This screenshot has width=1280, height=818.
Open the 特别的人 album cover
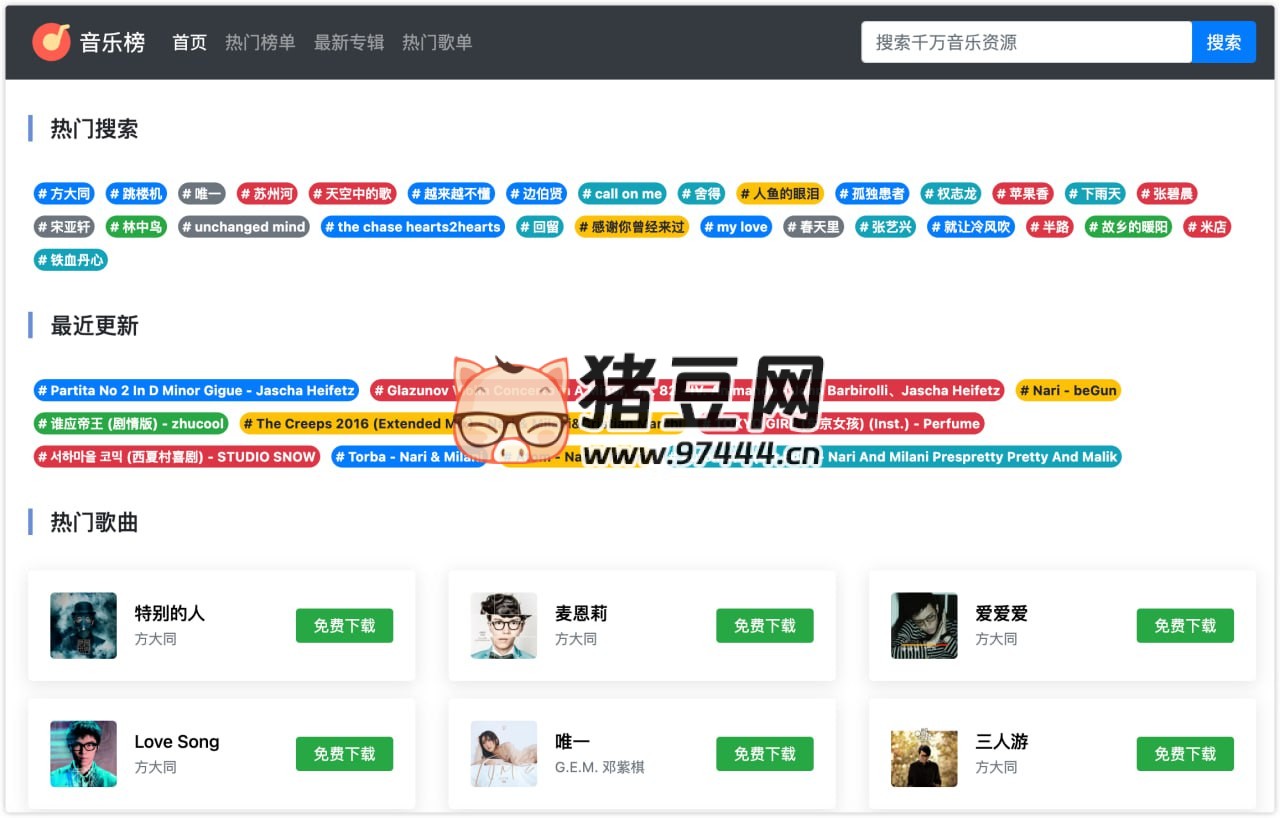(x=83, y=625)
